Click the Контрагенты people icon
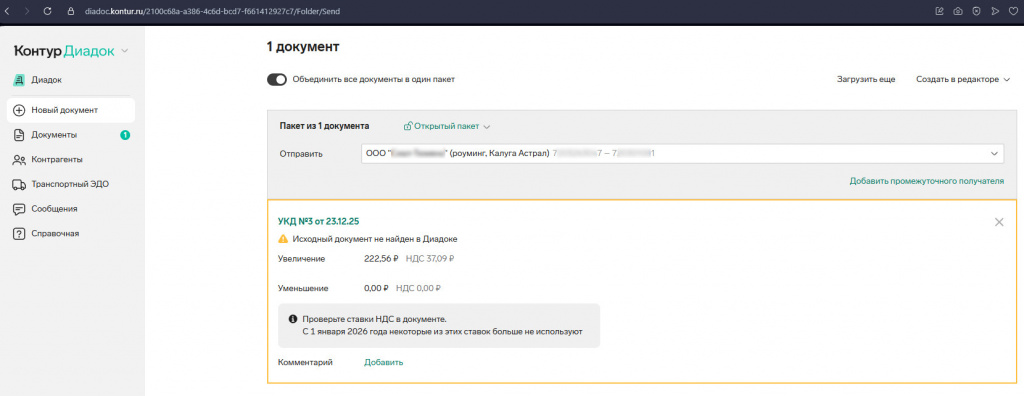 pos(19,159)
